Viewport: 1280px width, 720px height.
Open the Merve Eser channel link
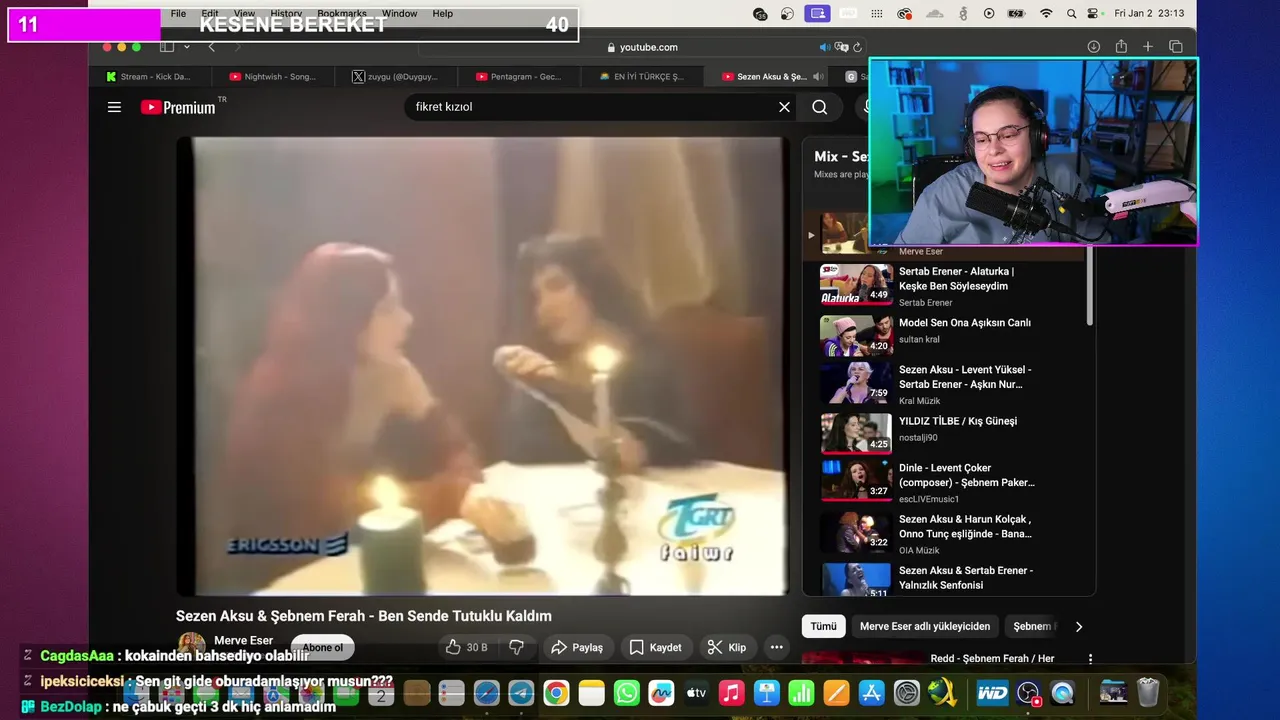coord(243,641)
